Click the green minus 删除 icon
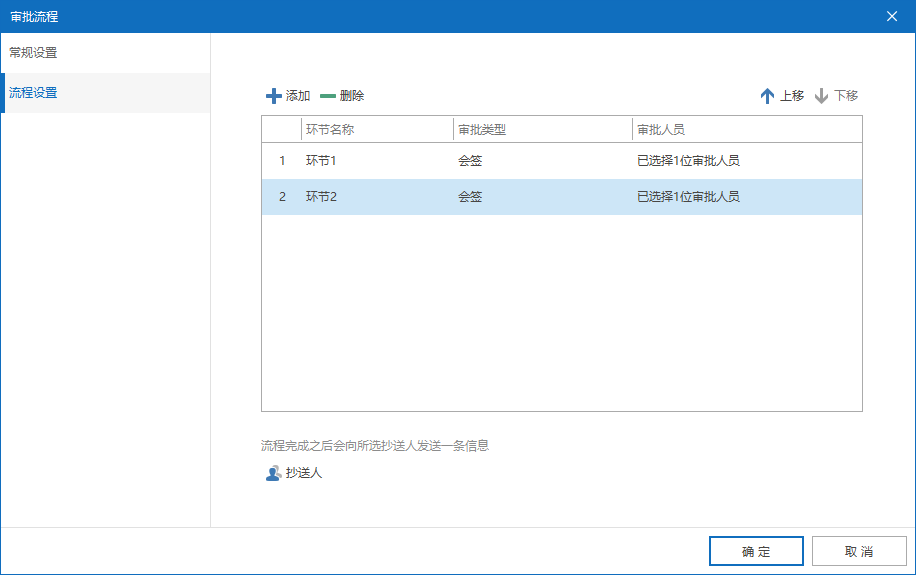The image size is (916, 575). click(328, 96)
